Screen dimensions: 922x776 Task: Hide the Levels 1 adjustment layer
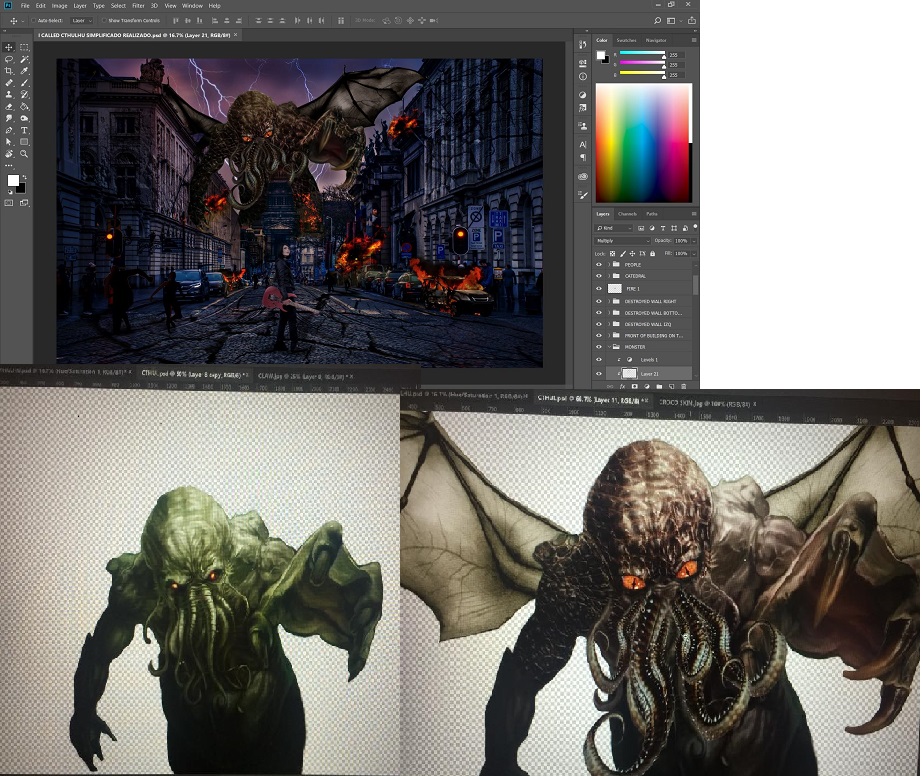click(599, 359)
